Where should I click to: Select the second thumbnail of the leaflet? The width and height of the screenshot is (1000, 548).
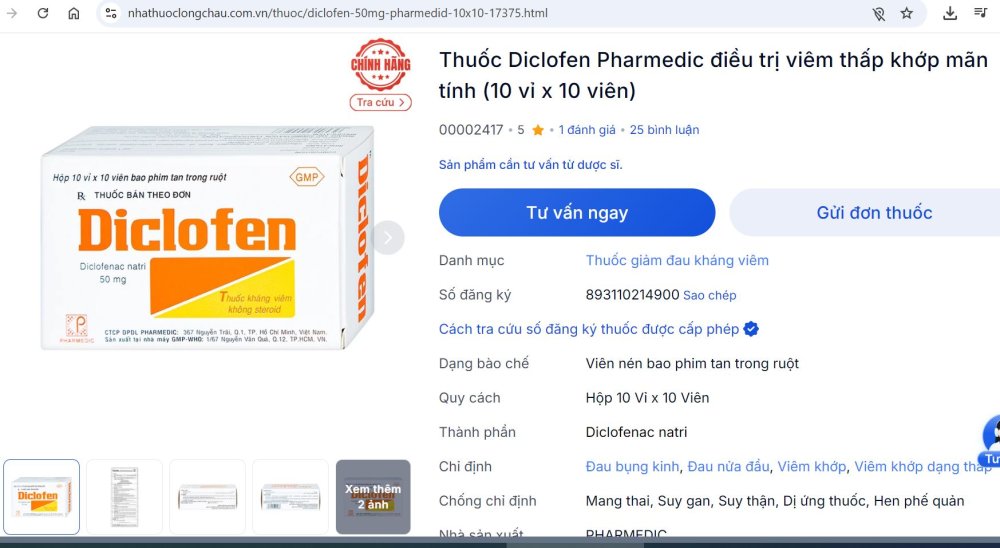pyautogui.click(x=124, y=497)
